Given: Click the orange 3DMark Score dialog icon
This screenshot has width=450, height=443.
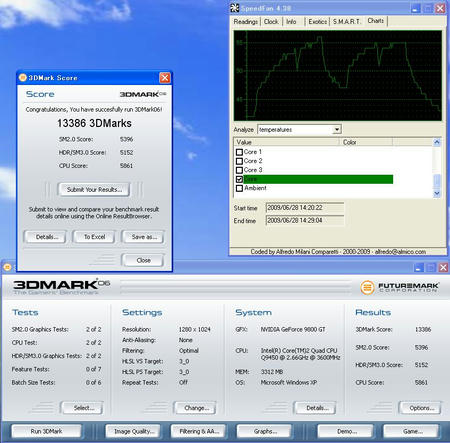Looking at the screenshot, I should [x=23, y=78].
